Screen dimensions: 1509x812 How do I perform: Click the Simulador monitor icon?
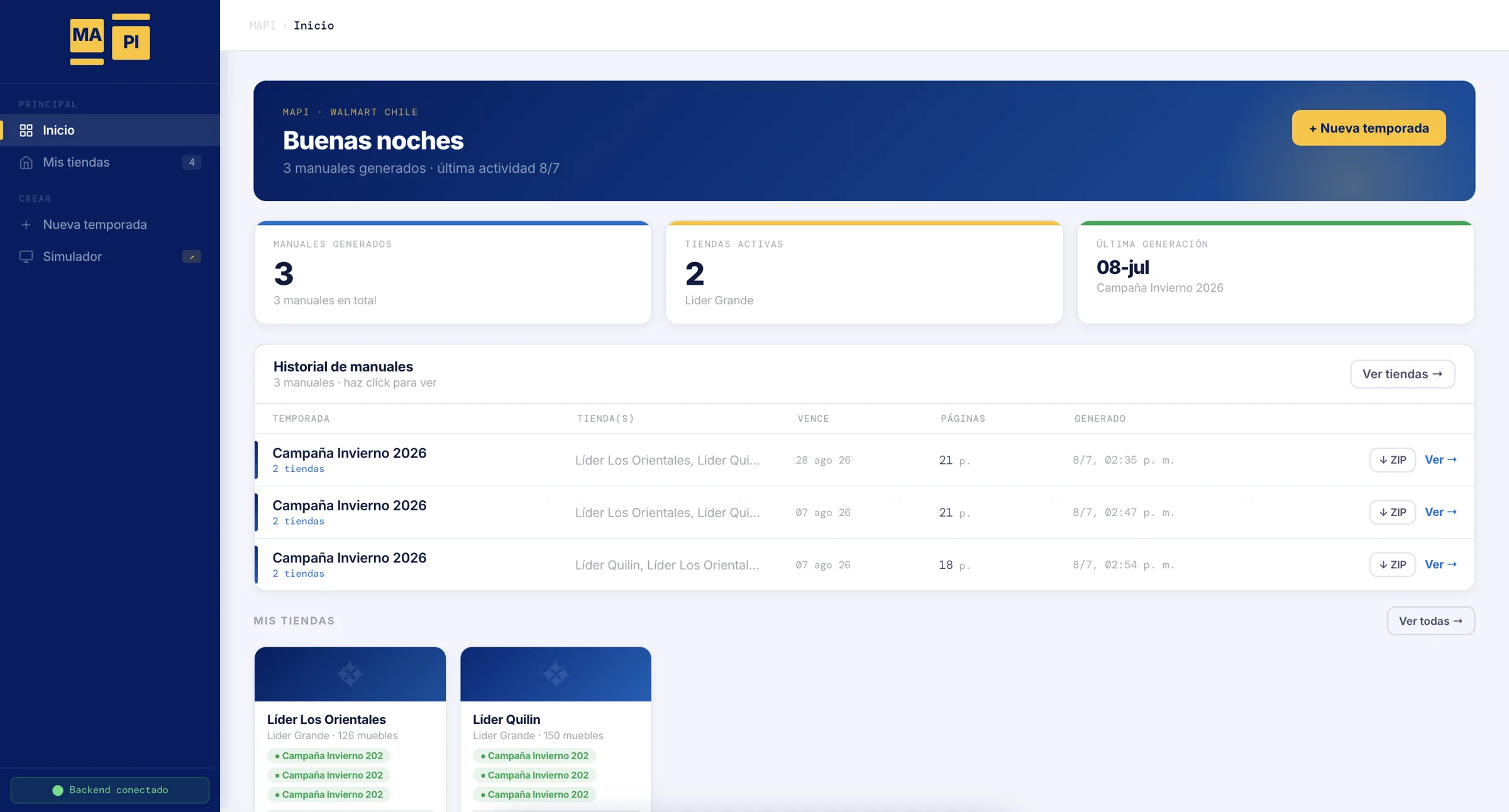click(26, 256)
